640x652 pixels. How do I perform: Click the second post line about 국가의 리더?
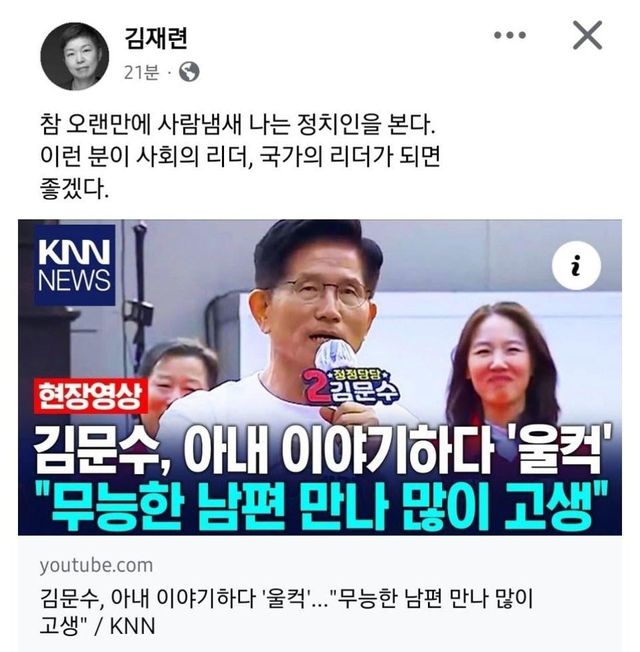point(240,157)
